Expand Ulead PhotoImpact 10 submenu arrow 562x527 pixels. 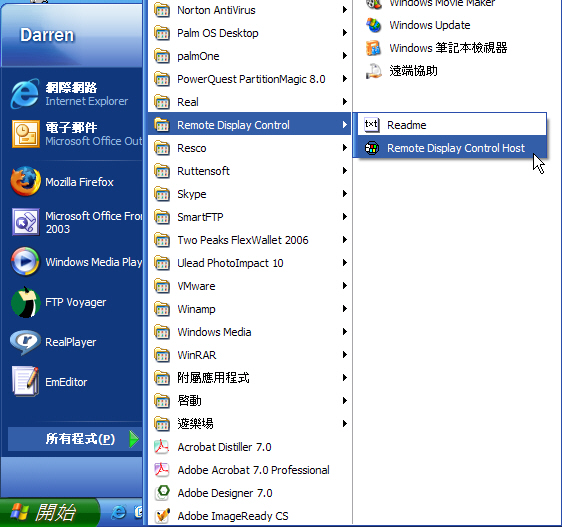pyautogui.click(x=344, y=263)
